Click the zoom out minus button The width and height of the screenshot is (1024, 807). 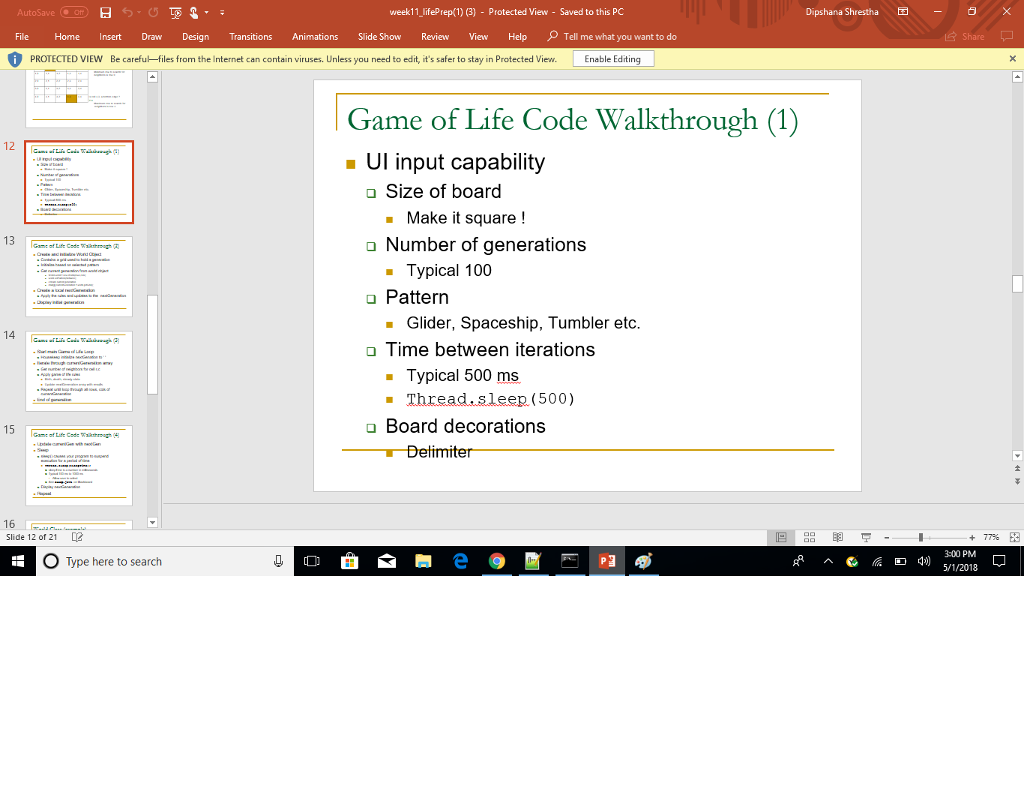[x=887, y=537]
